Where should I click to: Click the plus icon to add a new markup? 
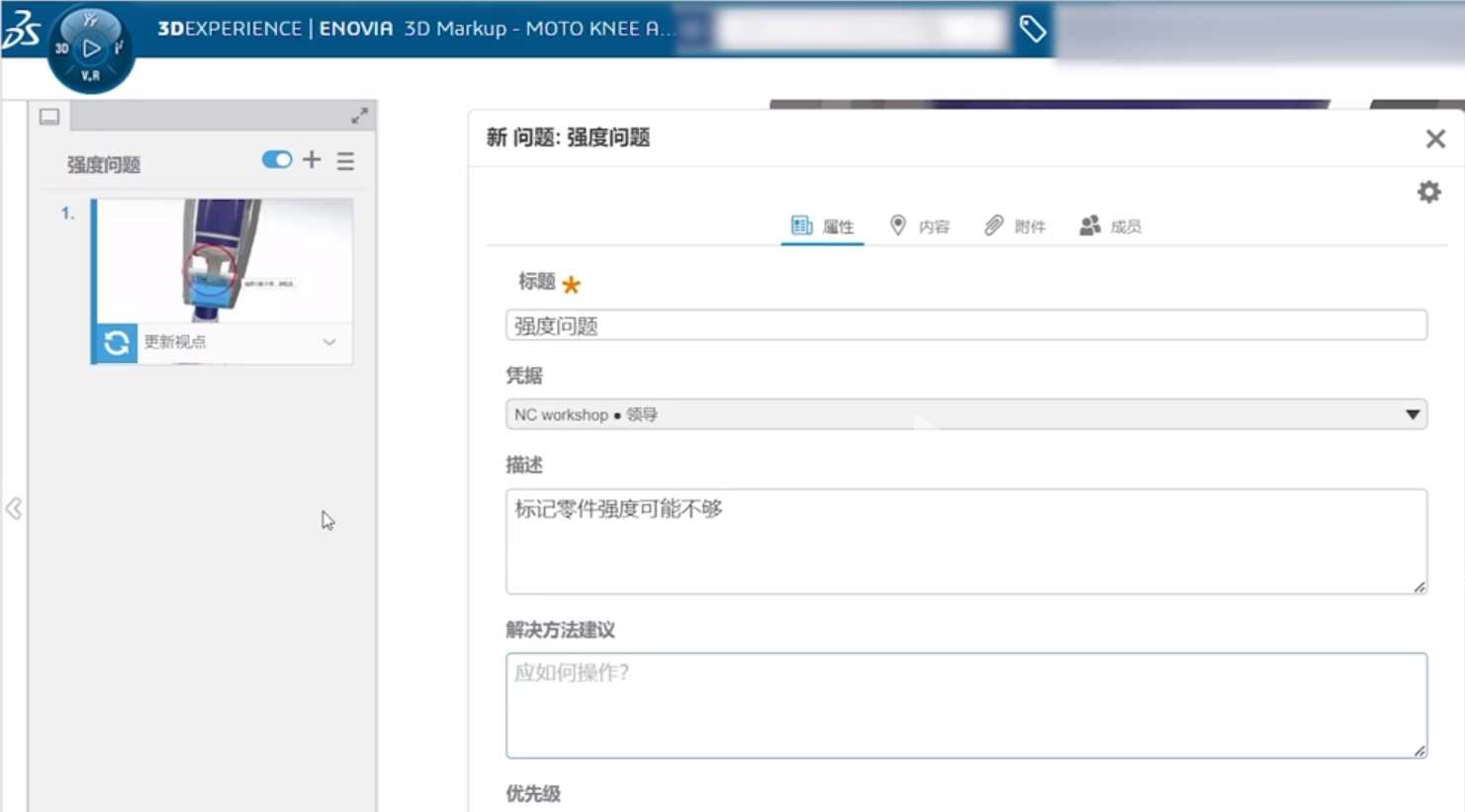tap(311, 159)
